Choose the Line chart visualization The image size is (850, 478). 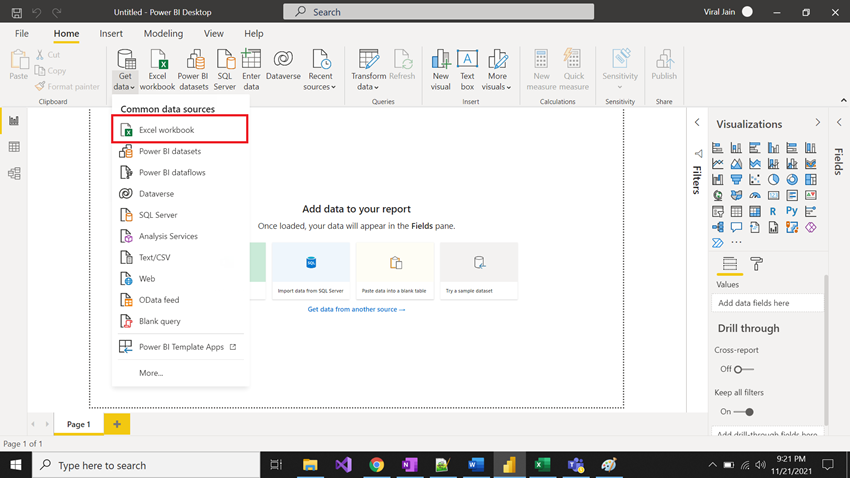(x=718, y=164)
